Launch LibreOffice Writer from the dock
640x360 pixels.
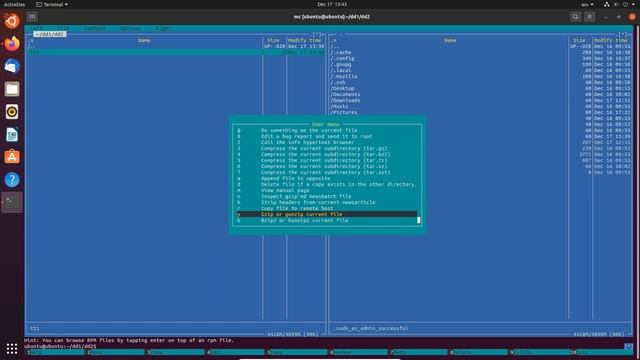[x=12, y=134]
